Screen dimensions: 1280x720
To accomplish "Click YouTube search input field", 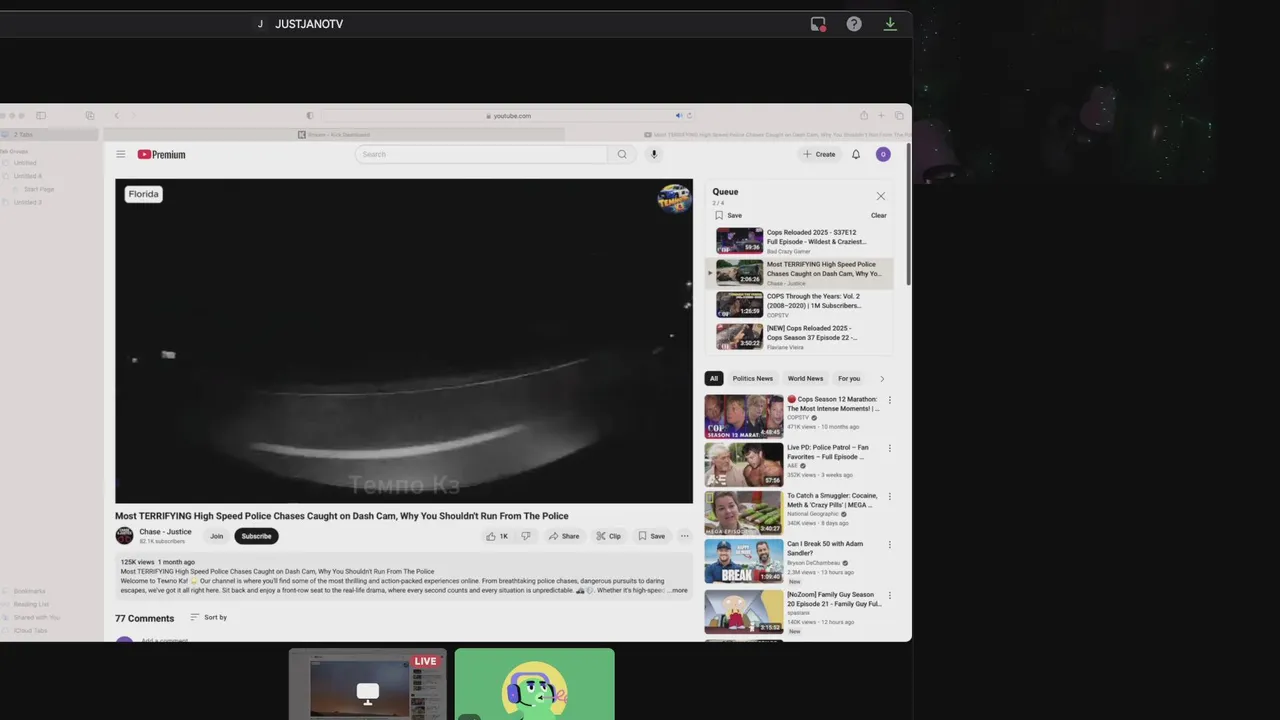I will [481, 154].
